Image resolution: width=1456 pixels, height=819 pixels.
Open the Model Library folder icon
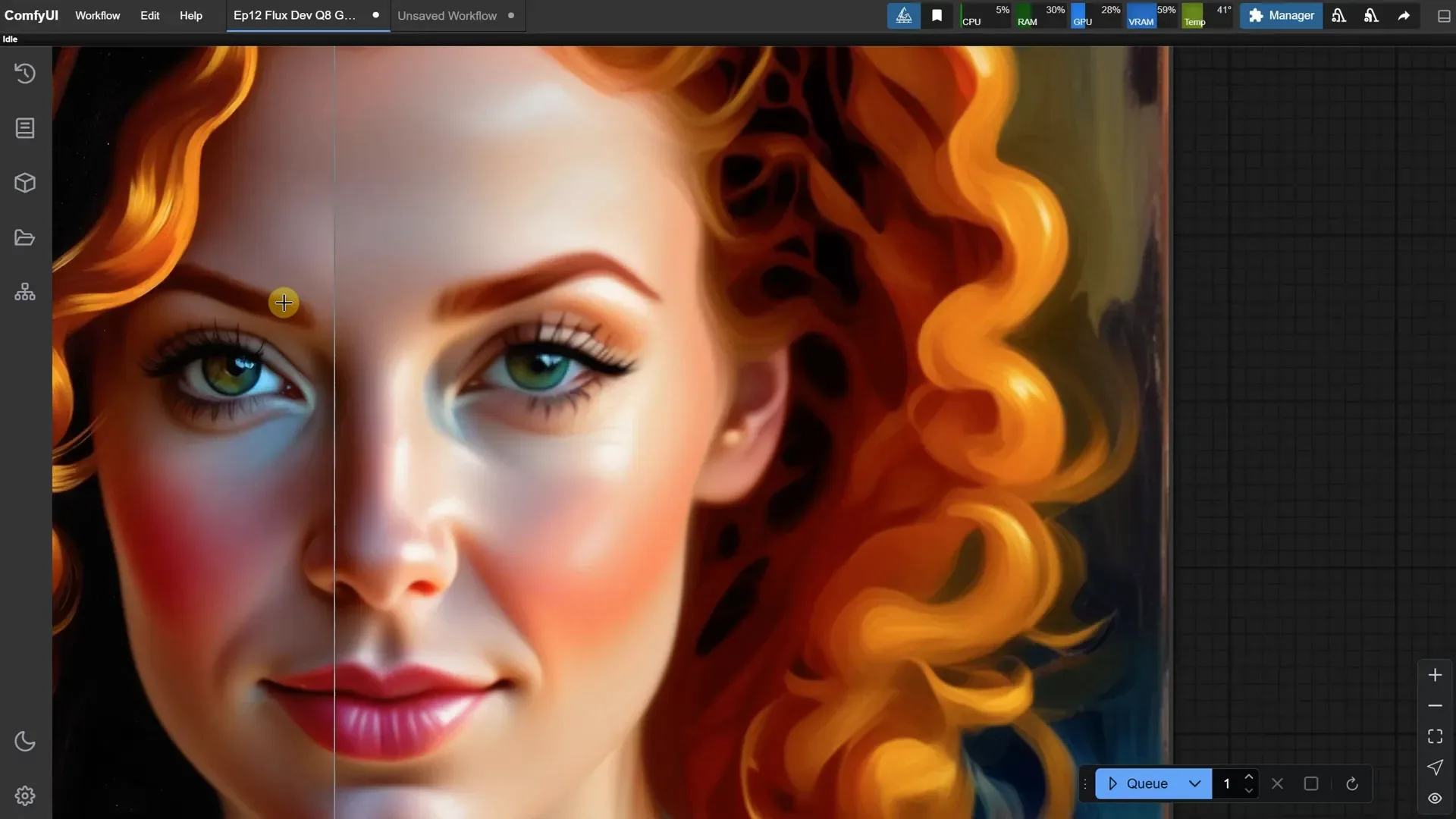(25, 238)
